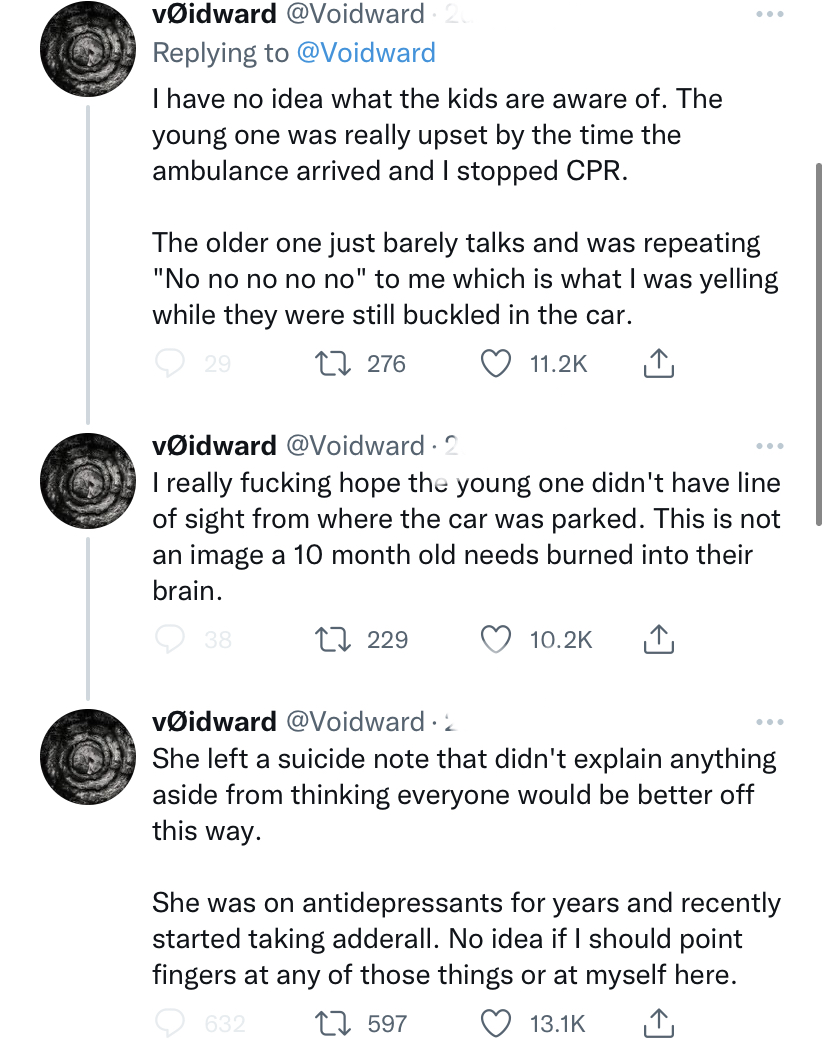The height and width of the screenshot is (1054, 828).
Task: Like the tweet with 10.2K likes
Action: click(497, 639)
